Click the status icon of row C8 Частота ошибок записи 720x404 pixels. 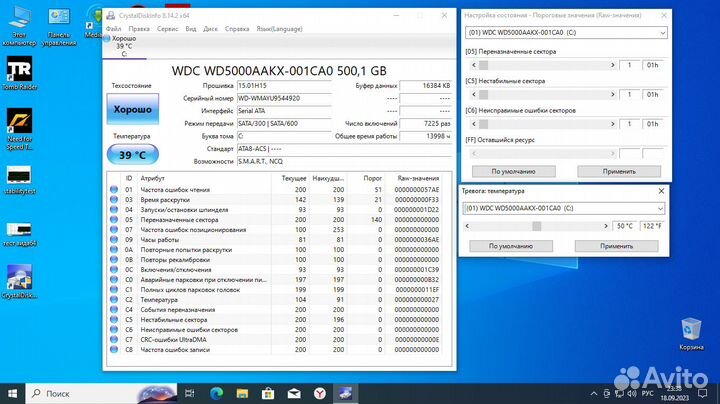pyautogui.click(x=114, y=349)
